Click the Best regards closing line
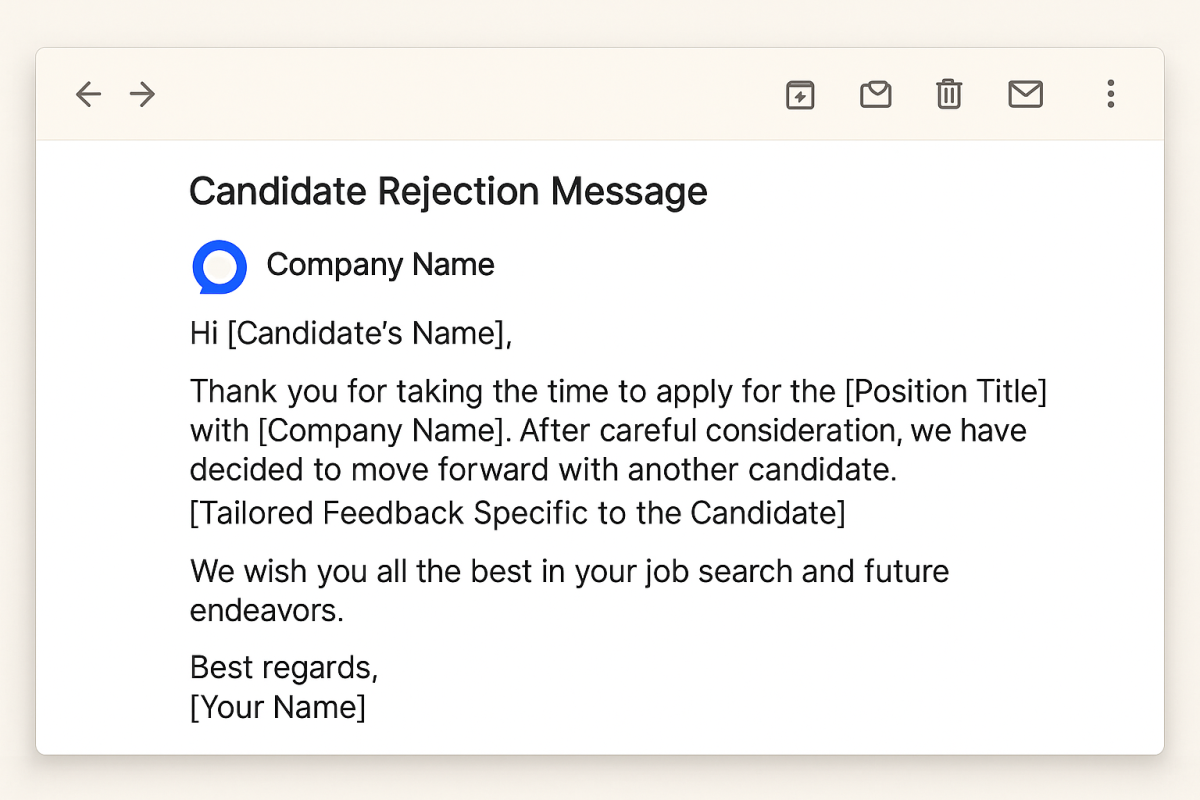 (283, 666)
